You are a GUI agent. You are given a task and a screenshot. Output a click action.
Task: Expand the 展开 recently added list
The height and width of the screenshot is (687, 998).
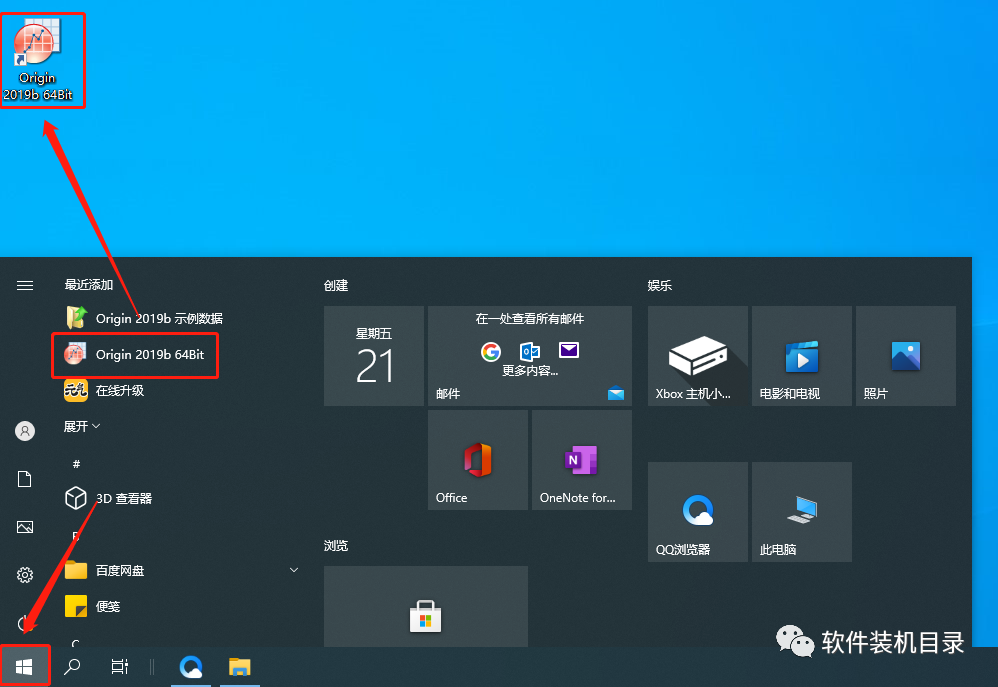81,426
